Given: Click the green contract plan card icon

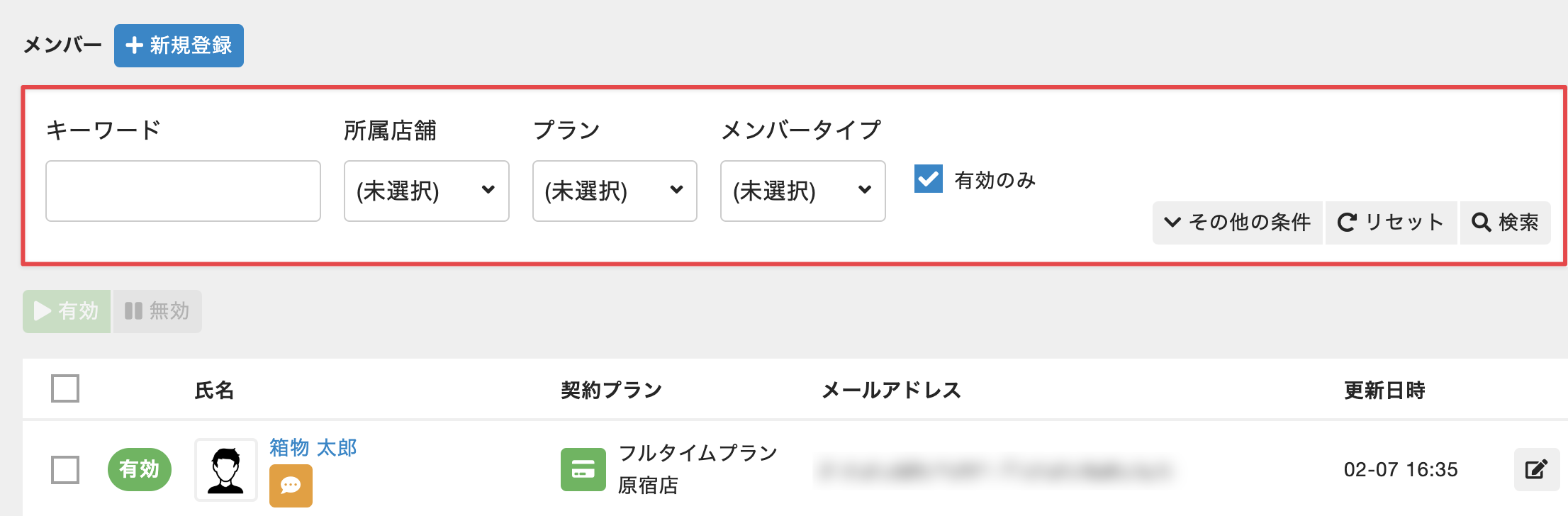Looking at the screenshot, I should click(x=583, y=469).
